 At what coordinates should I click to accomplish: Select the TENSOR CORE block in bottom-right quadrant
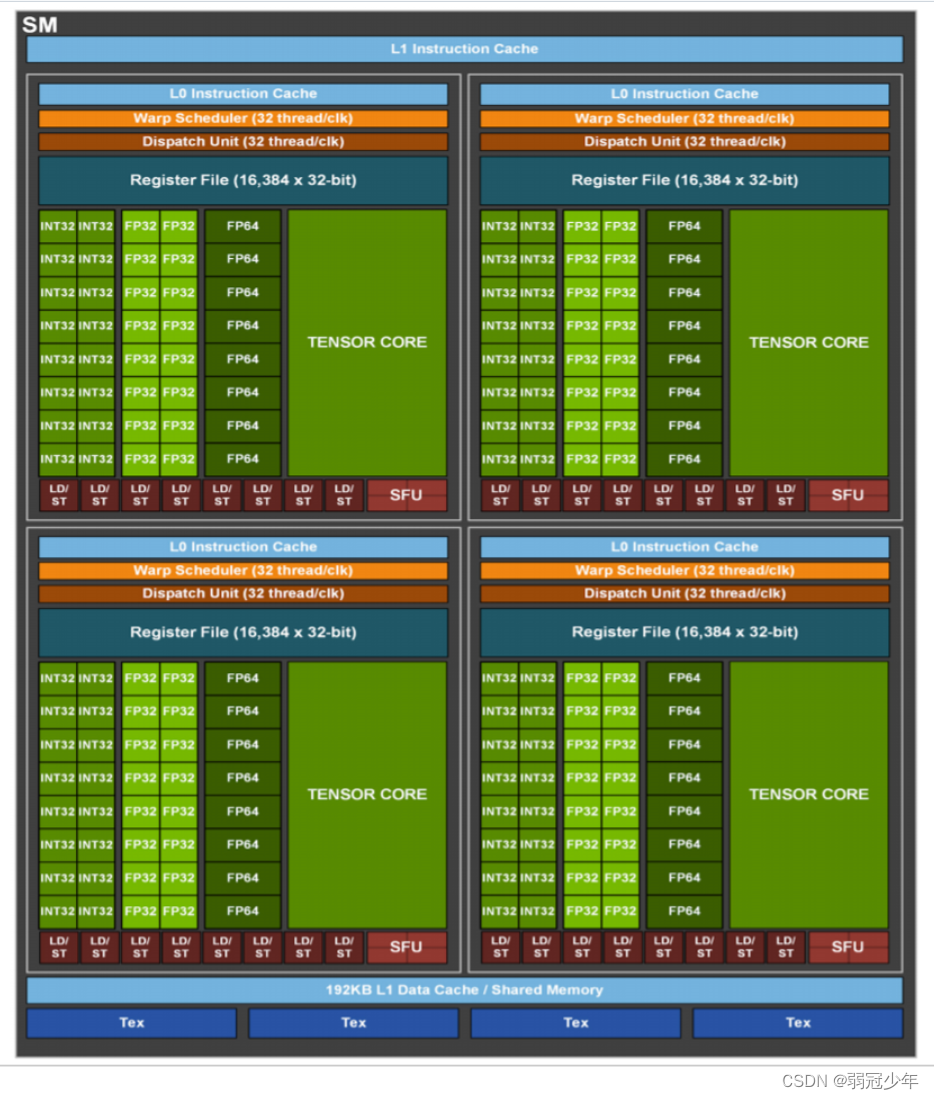pyautogui.click(x=808, y=793)
